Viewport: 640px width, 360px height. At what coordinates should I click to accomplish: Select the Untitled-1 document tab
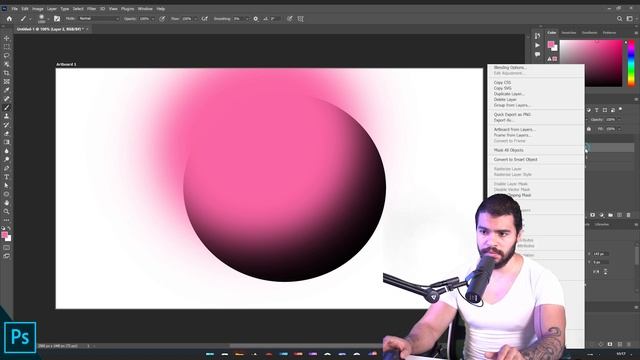51,29
